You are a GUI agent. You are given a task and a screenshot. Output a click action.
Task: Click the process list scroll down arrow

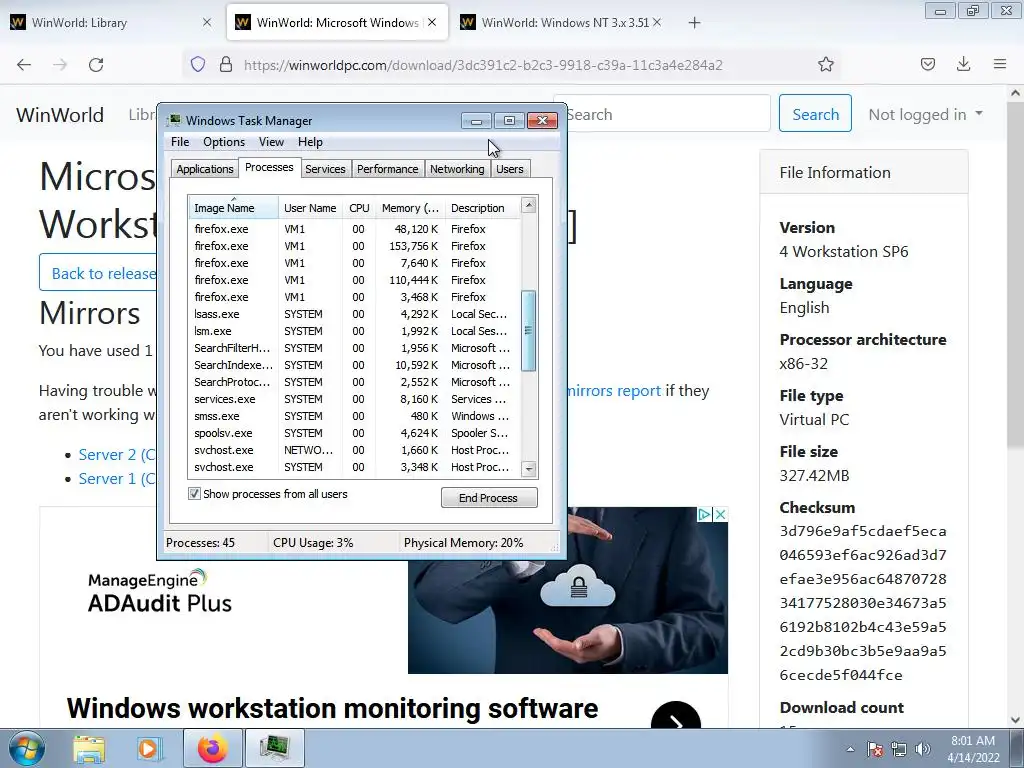(529, 469)
